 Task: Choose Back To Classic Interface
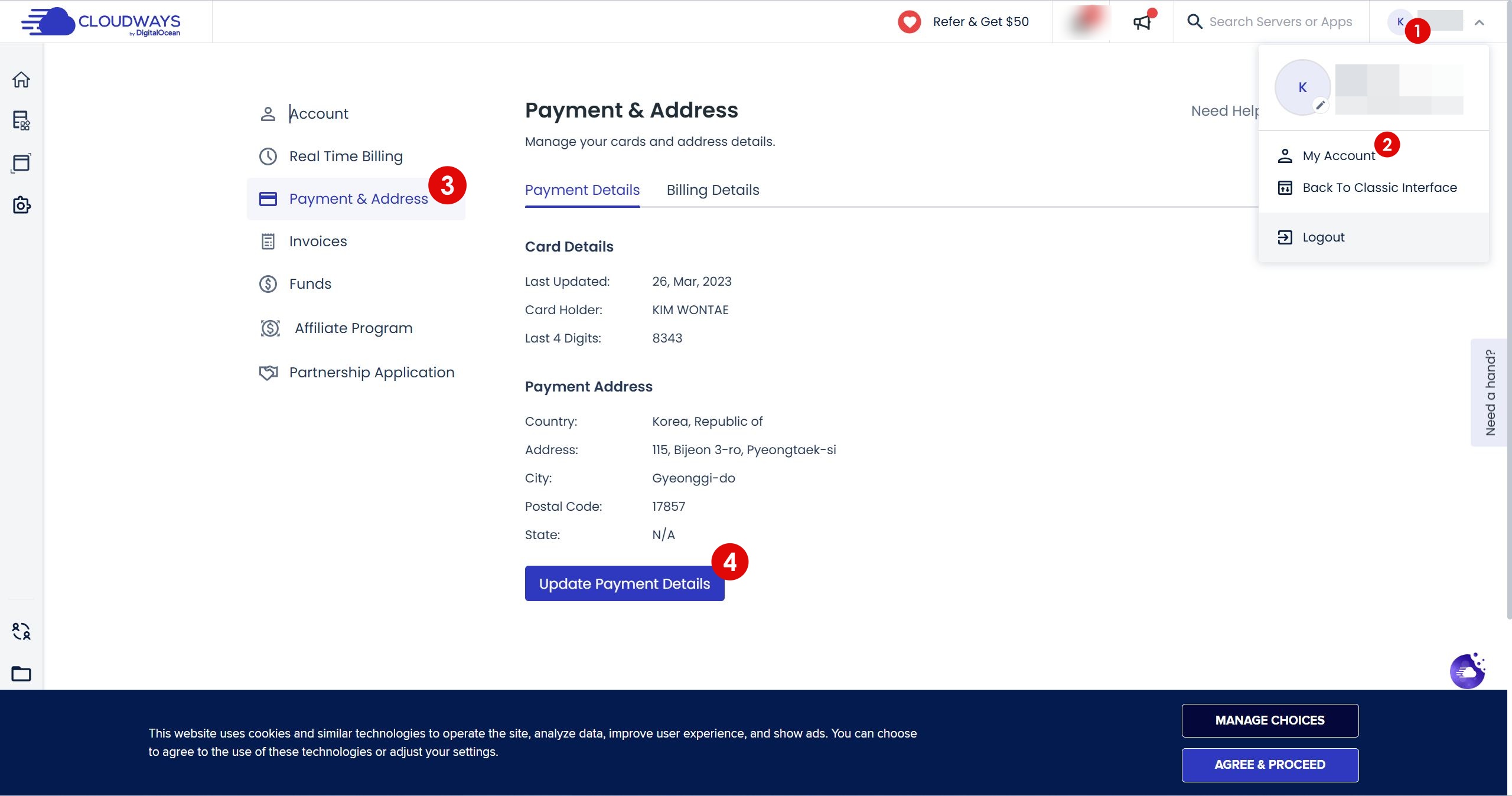(1379, 188)
